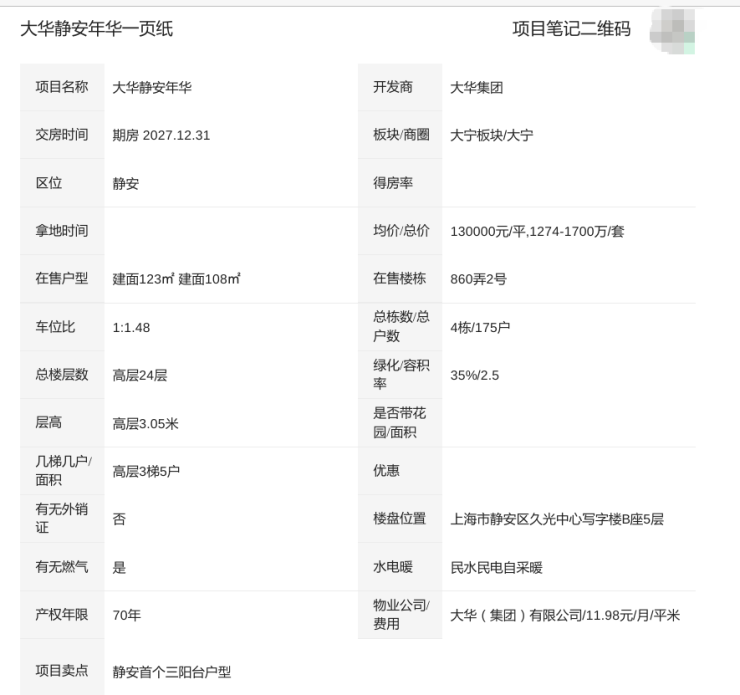Image resolution: width=740 pixels, height=695 pixels.
Task: Select utilities value 民水民电自采暖
Action: (x=496, y=567)
